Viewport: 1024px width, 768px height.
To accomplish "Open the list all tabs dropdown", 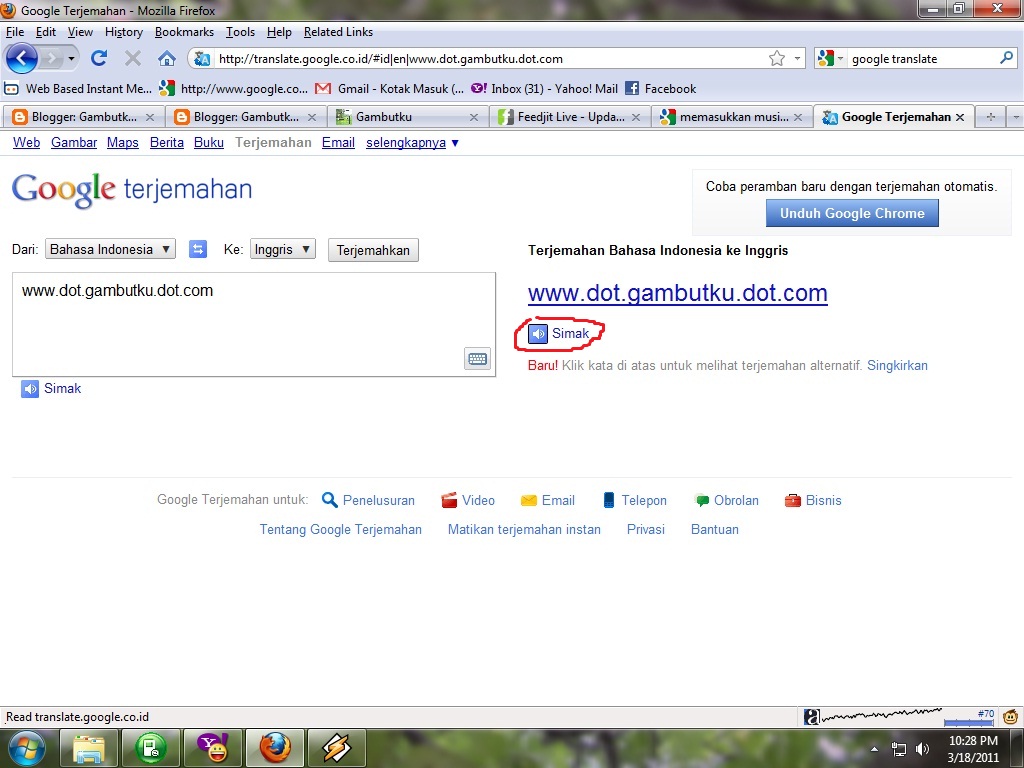I will click(x=1016, y=118).
